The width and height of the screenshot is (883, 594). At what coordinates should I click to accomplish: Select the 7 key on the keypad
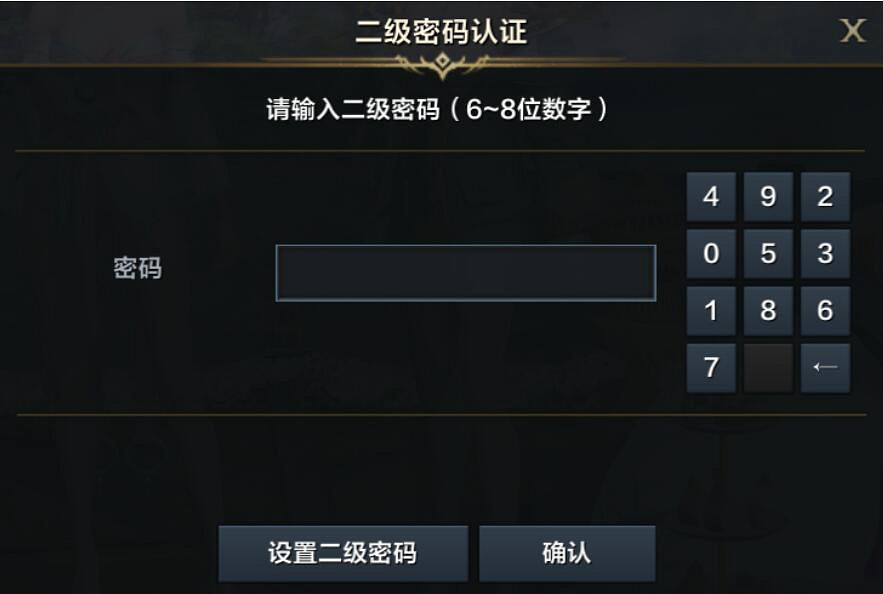pyautogui.click(x=711, y=368)
